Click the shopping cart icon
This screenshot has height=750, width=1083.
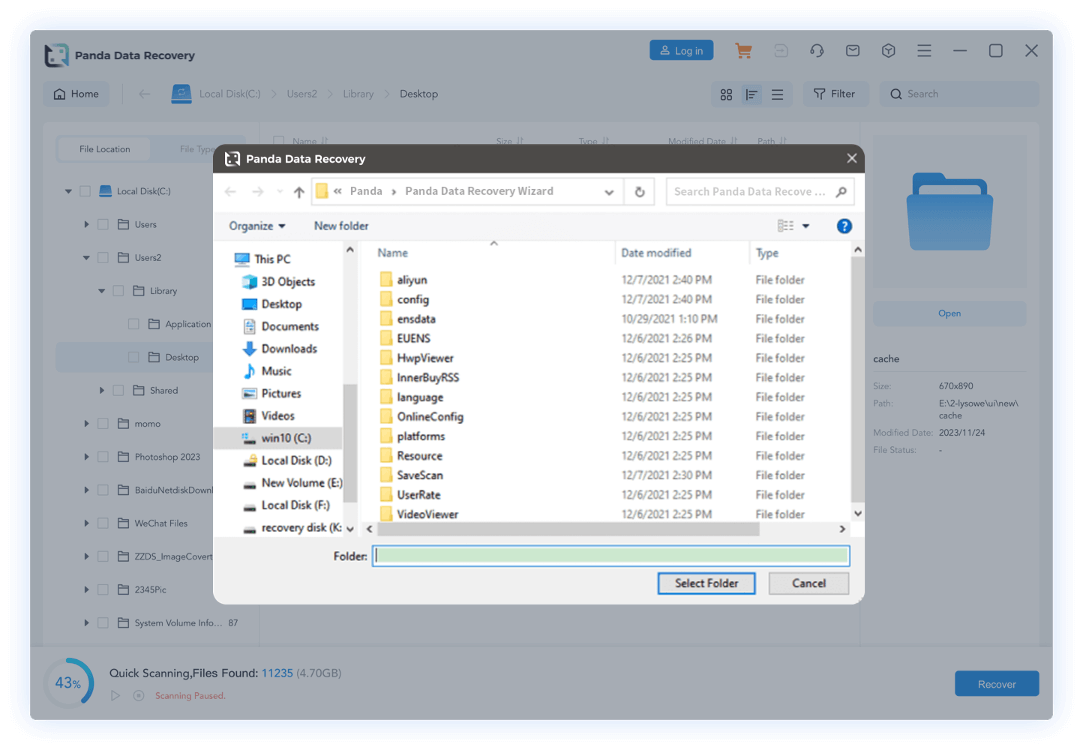coord(743,51)
